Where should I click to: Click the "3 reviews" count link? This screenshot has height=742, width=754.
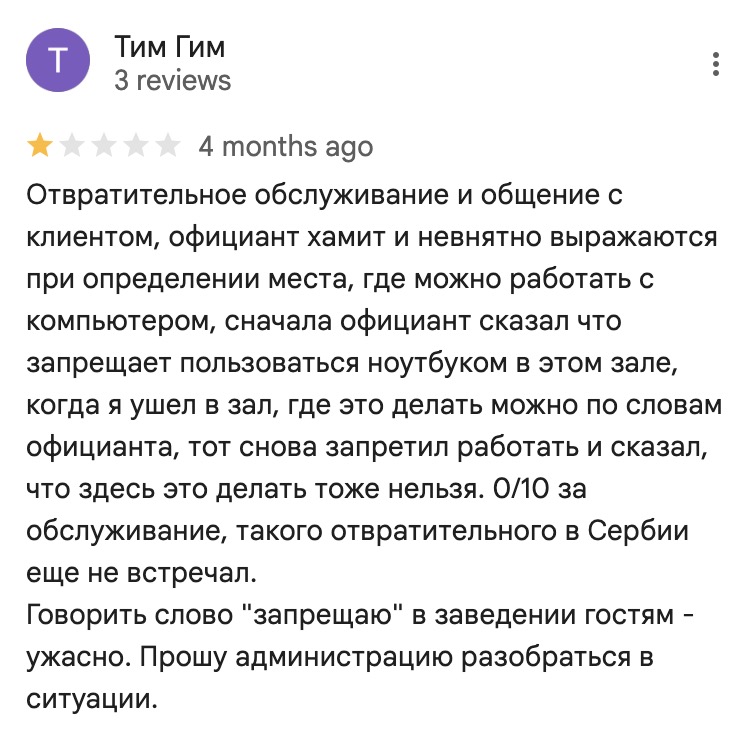tap(173, 80)
